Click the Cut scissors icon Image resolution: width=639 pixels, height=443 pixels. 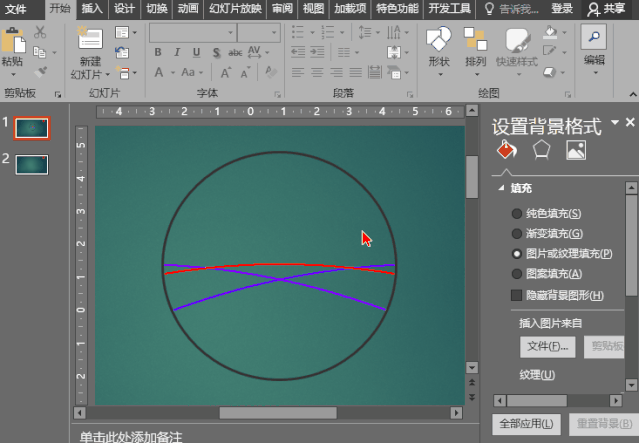pos(41,33)
